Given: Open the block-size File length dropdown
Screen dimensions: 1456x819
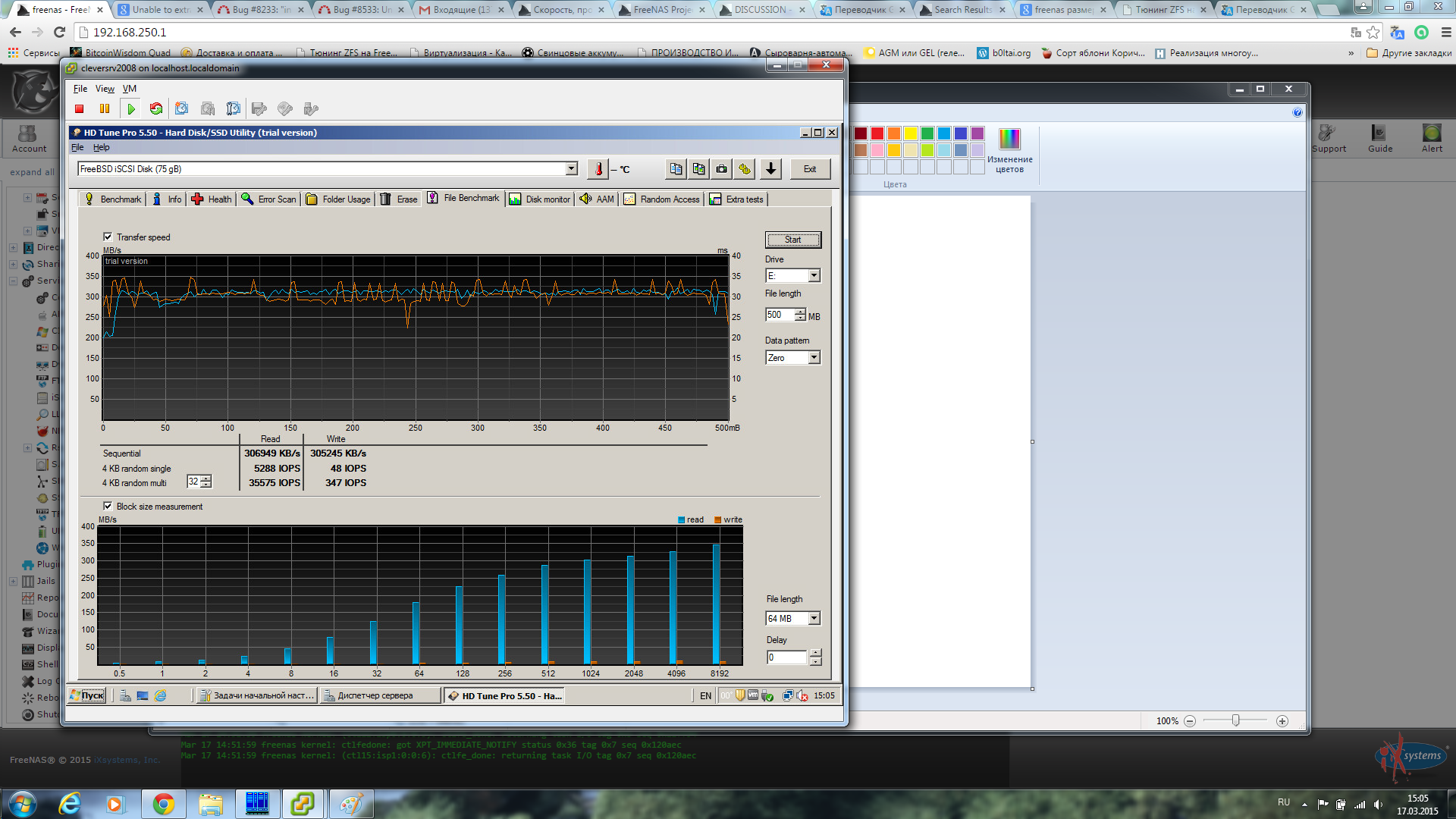Looking at the screenshot, I should point(814,618).
